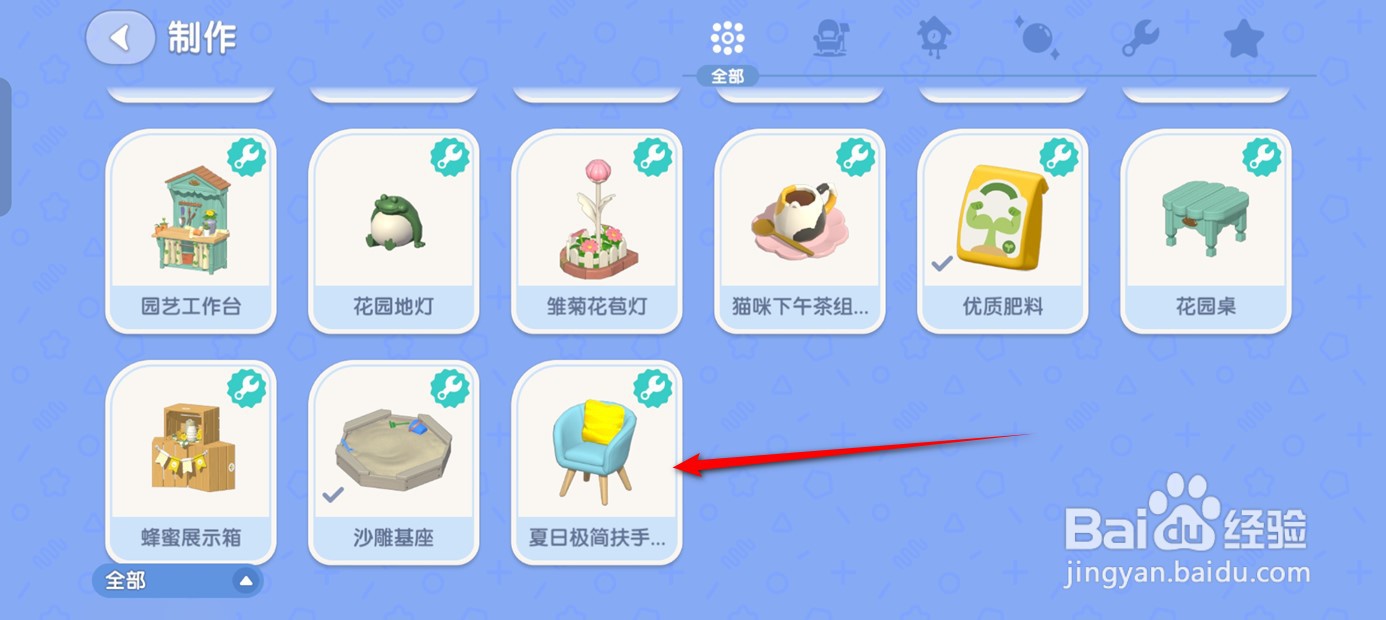Click the wrench badge on 花园桌 card

tap(1261, 157)
